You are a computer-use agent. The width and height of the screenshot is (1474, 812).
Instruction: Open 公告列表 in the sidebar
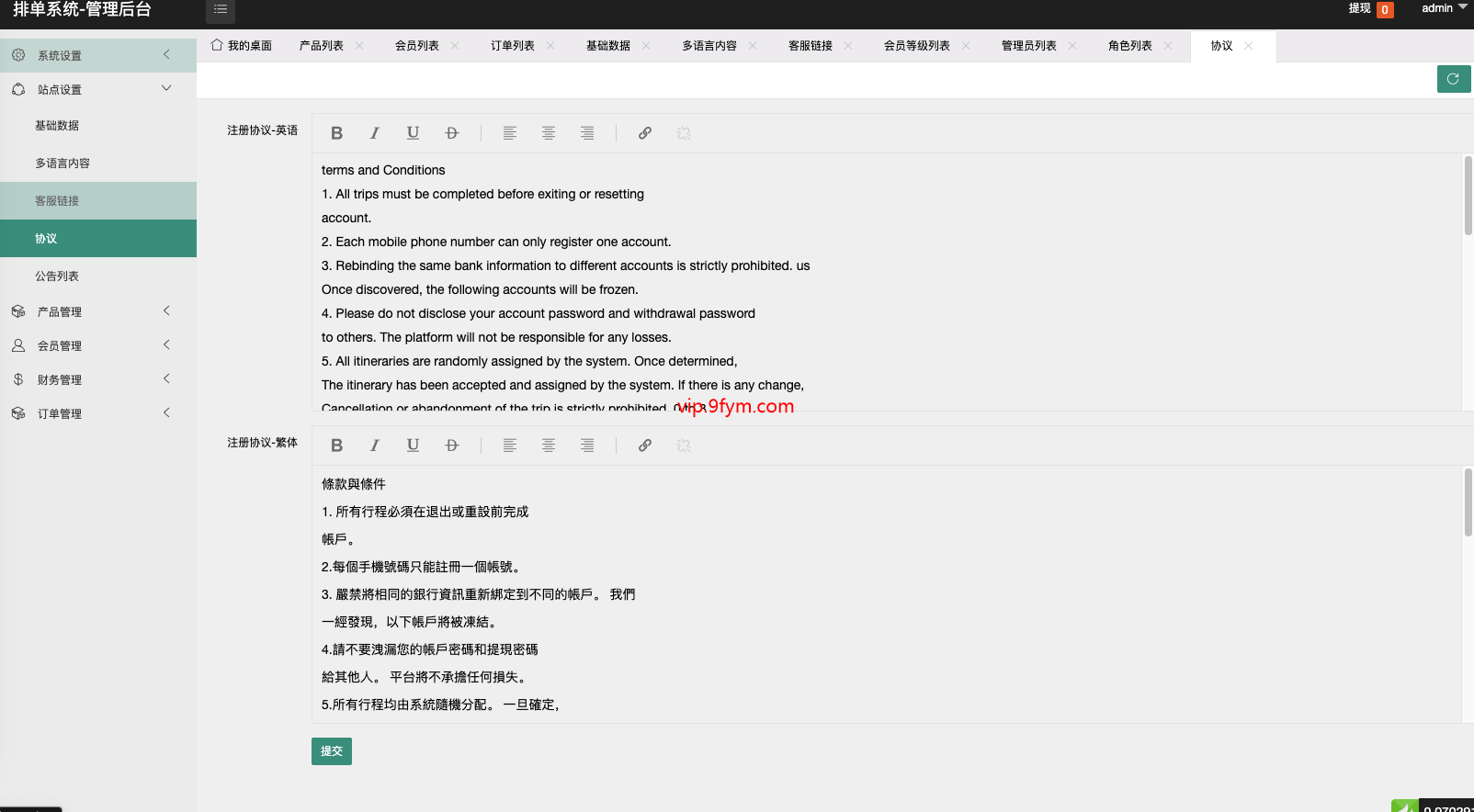[x=57, y=276]
